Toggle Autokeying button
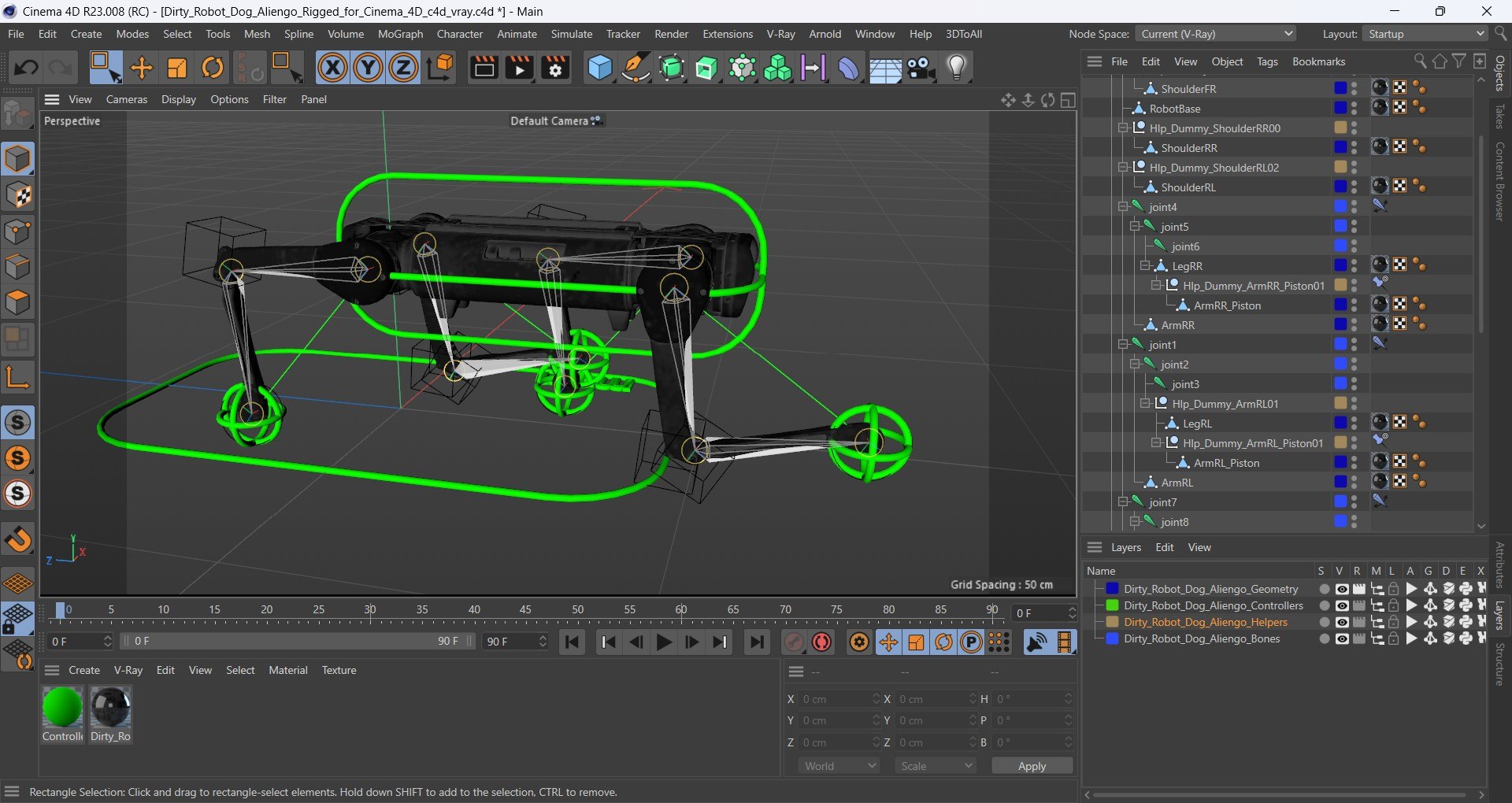Viewport: 1512px width, 803px height. click(x=821, y=642)
